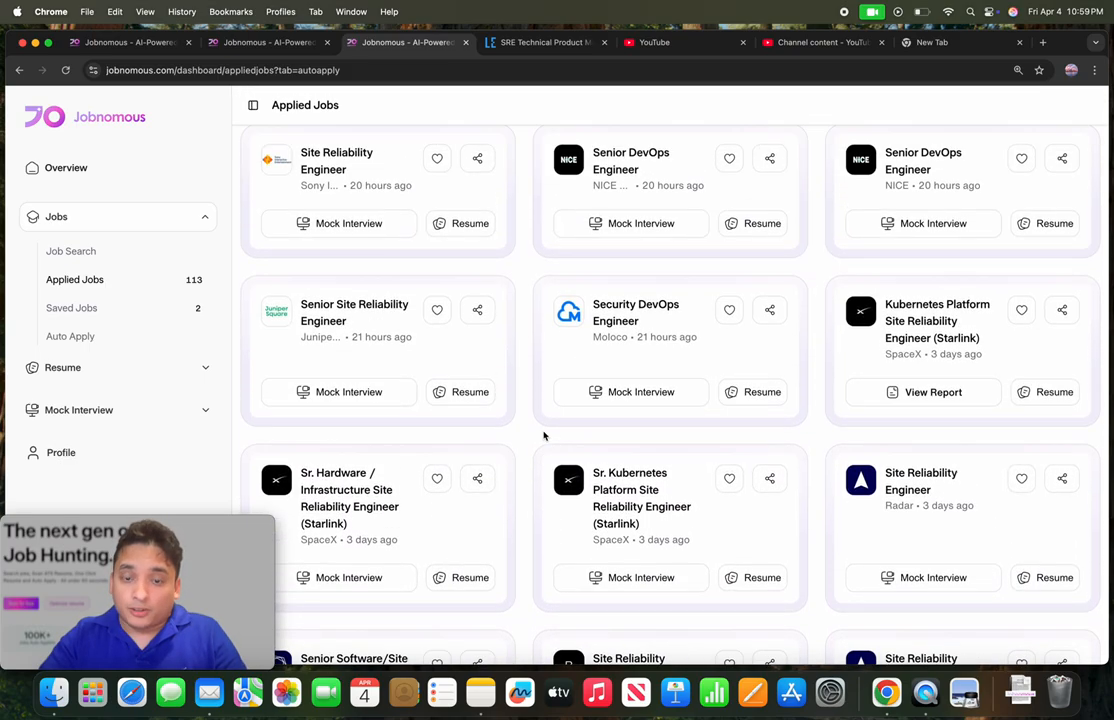The height and width of the screenshot is (720, 1114).
Task: Bookmark this page with star icon
Action: [1039, 70]
